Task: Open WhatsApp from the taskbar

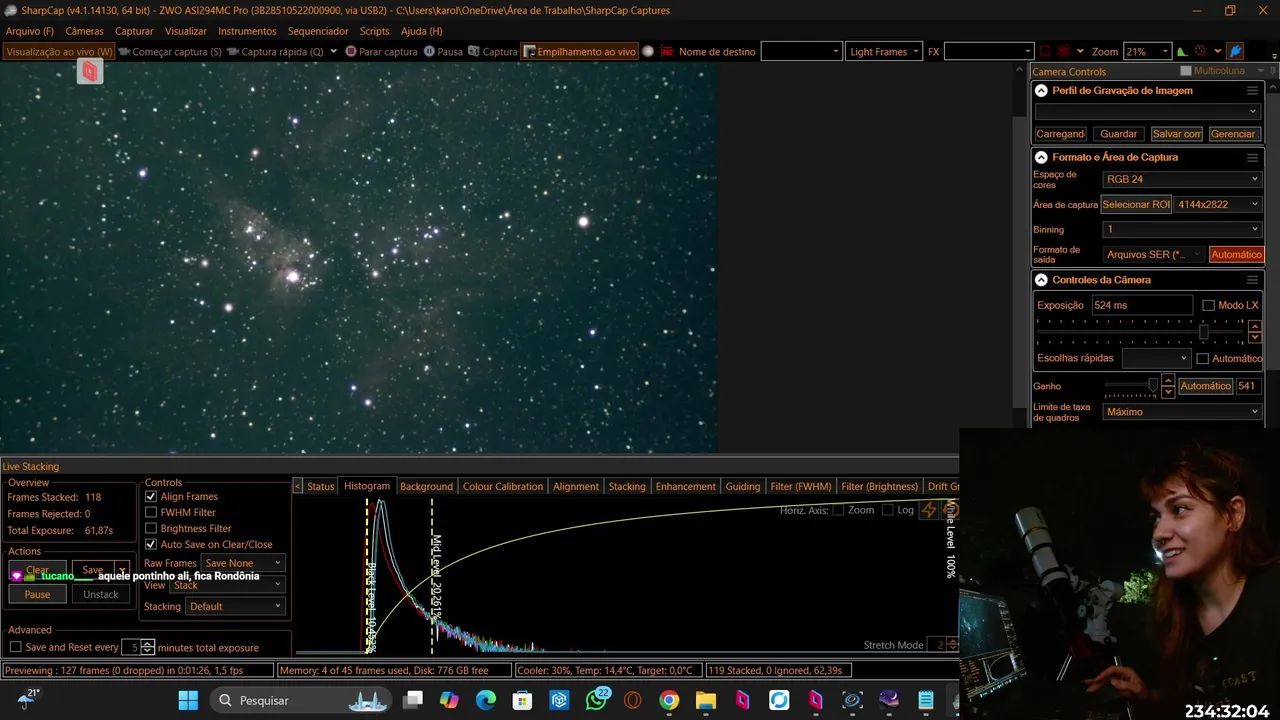Action: [597, 700]
